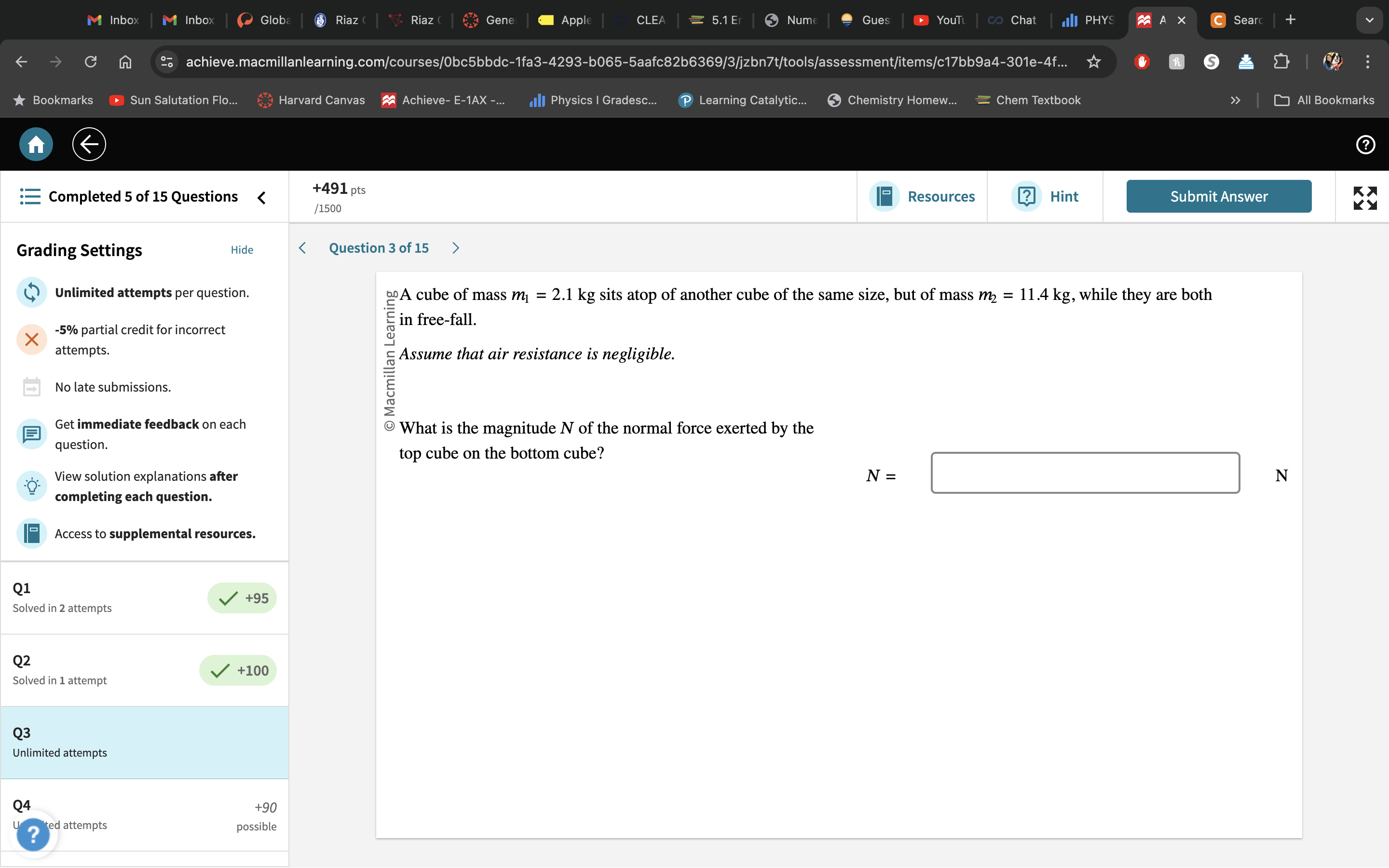Click the Submit Answer button

(x=1218, y=196)
